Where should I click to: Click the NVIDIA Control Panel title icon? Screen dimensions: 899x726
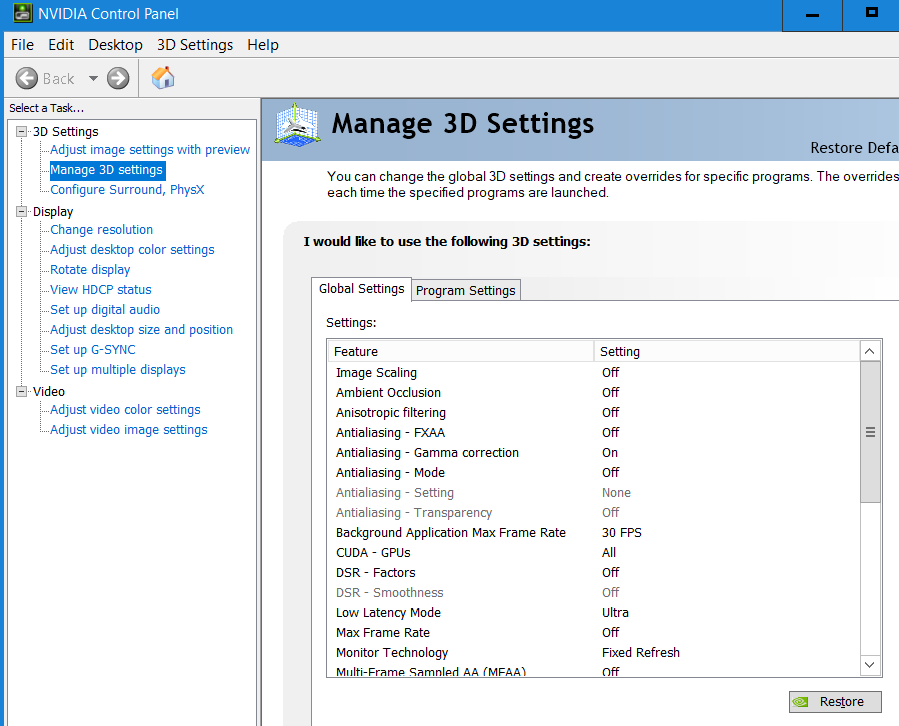pos(20,15)
